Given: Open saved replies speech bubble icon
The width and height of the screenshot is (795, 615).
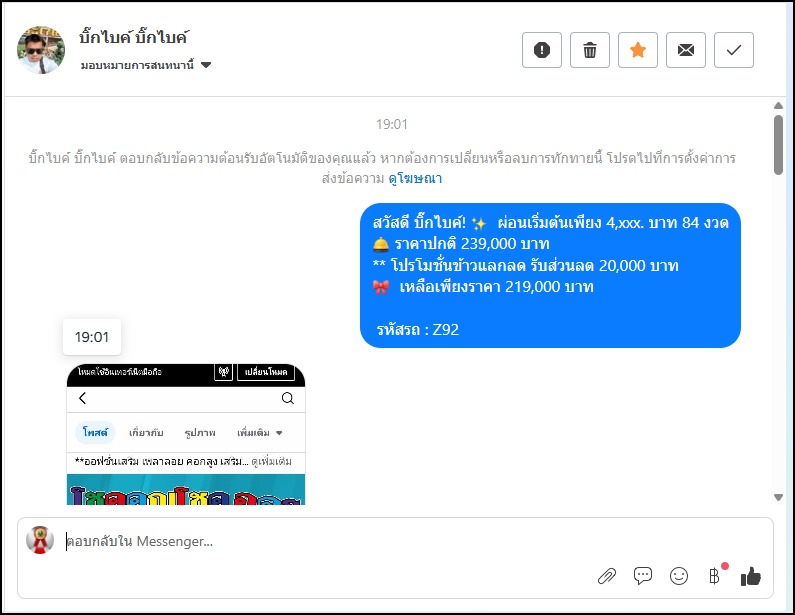Looking at the screenshot, I should click(643, 576).
